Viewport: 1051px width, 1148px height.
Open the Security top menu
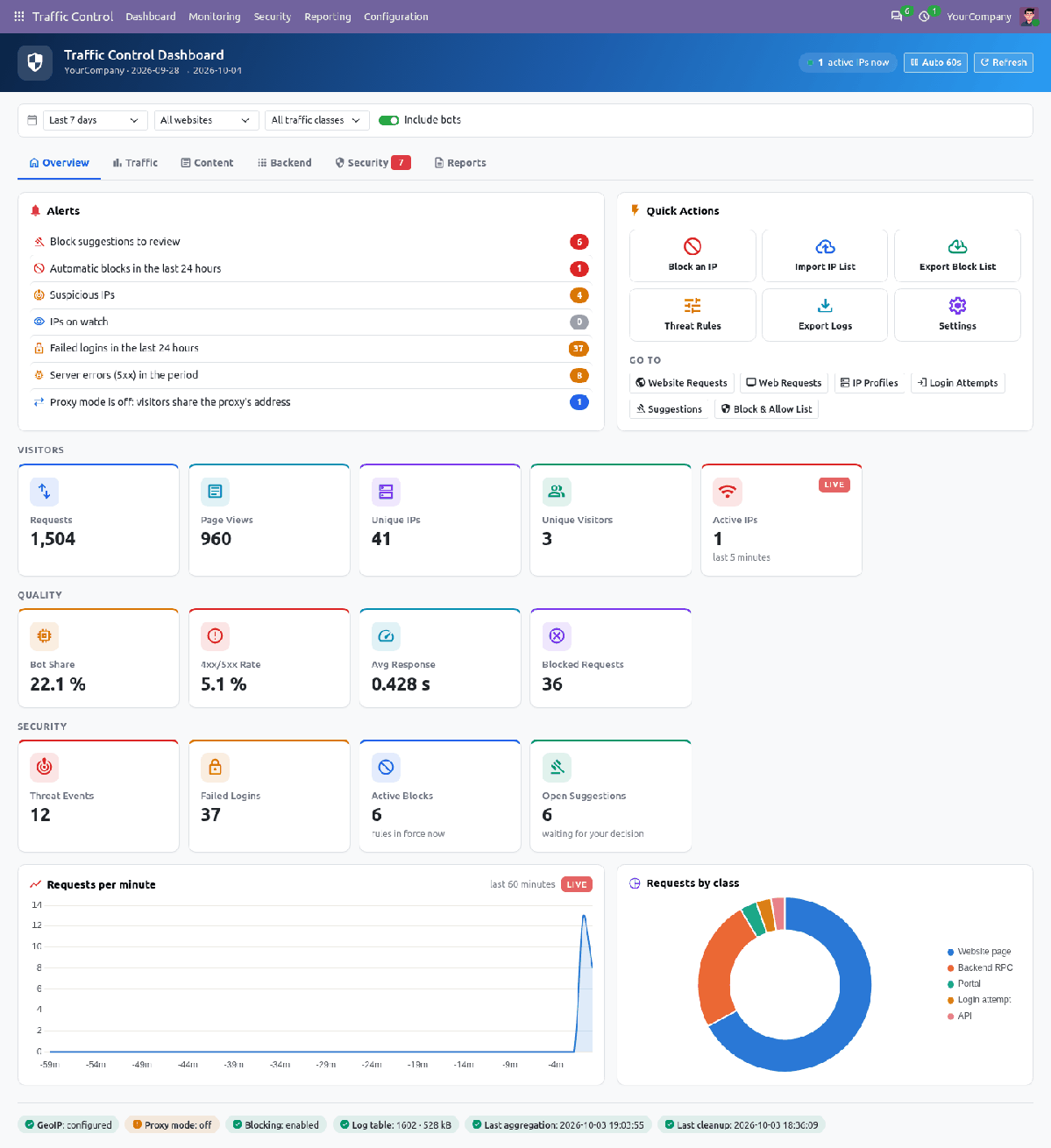[273, 17]
